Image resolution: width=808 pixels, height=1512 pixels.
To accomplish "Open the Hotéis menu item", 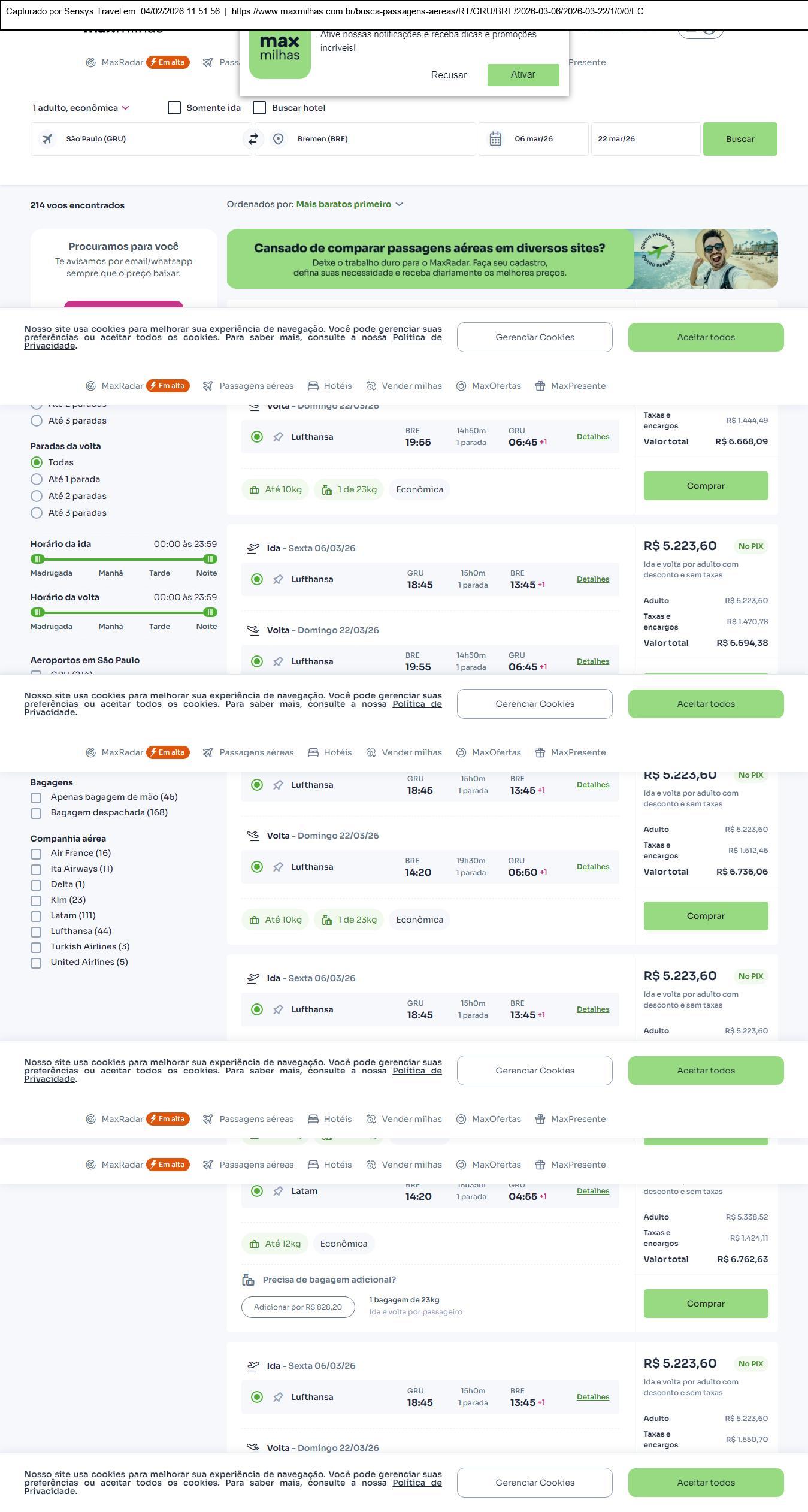I will click(330, 386).
